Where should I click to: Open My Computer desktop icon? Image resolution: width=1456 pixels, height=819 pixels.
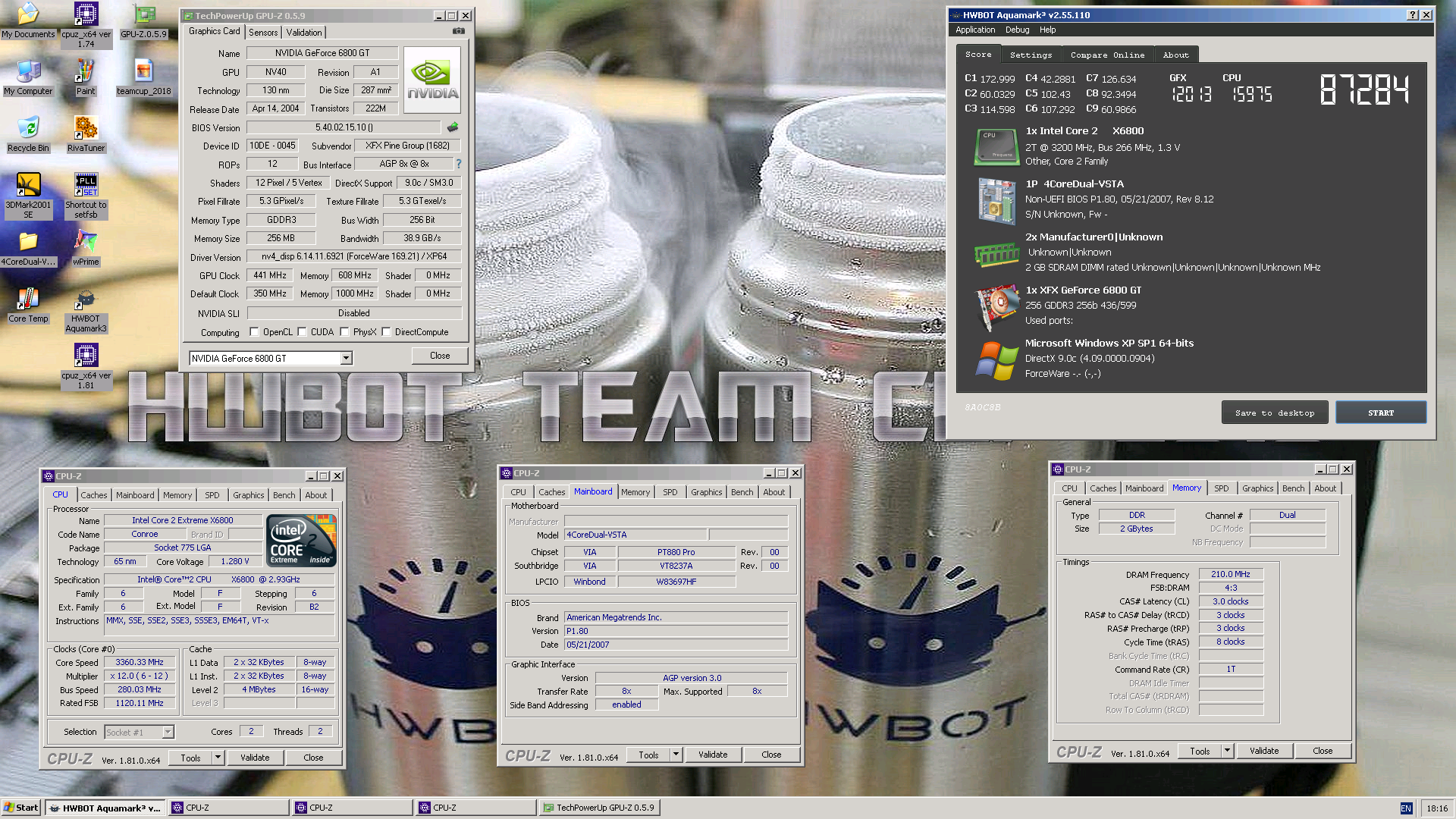[x=28, y=77]
